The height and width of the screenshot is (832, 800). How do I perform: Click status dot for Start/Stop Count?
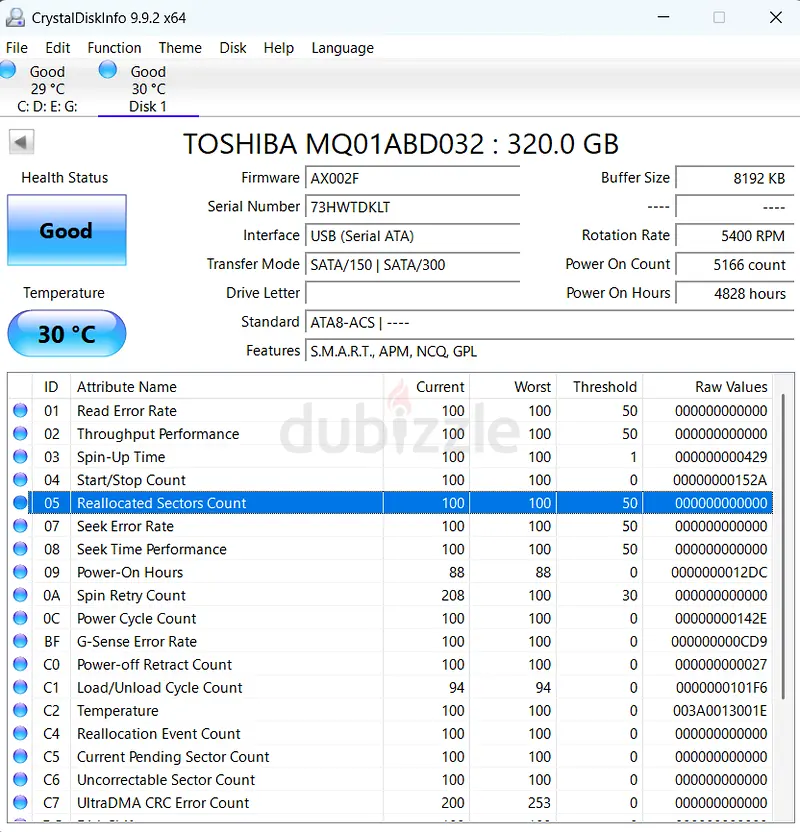[x=20, y=480]
